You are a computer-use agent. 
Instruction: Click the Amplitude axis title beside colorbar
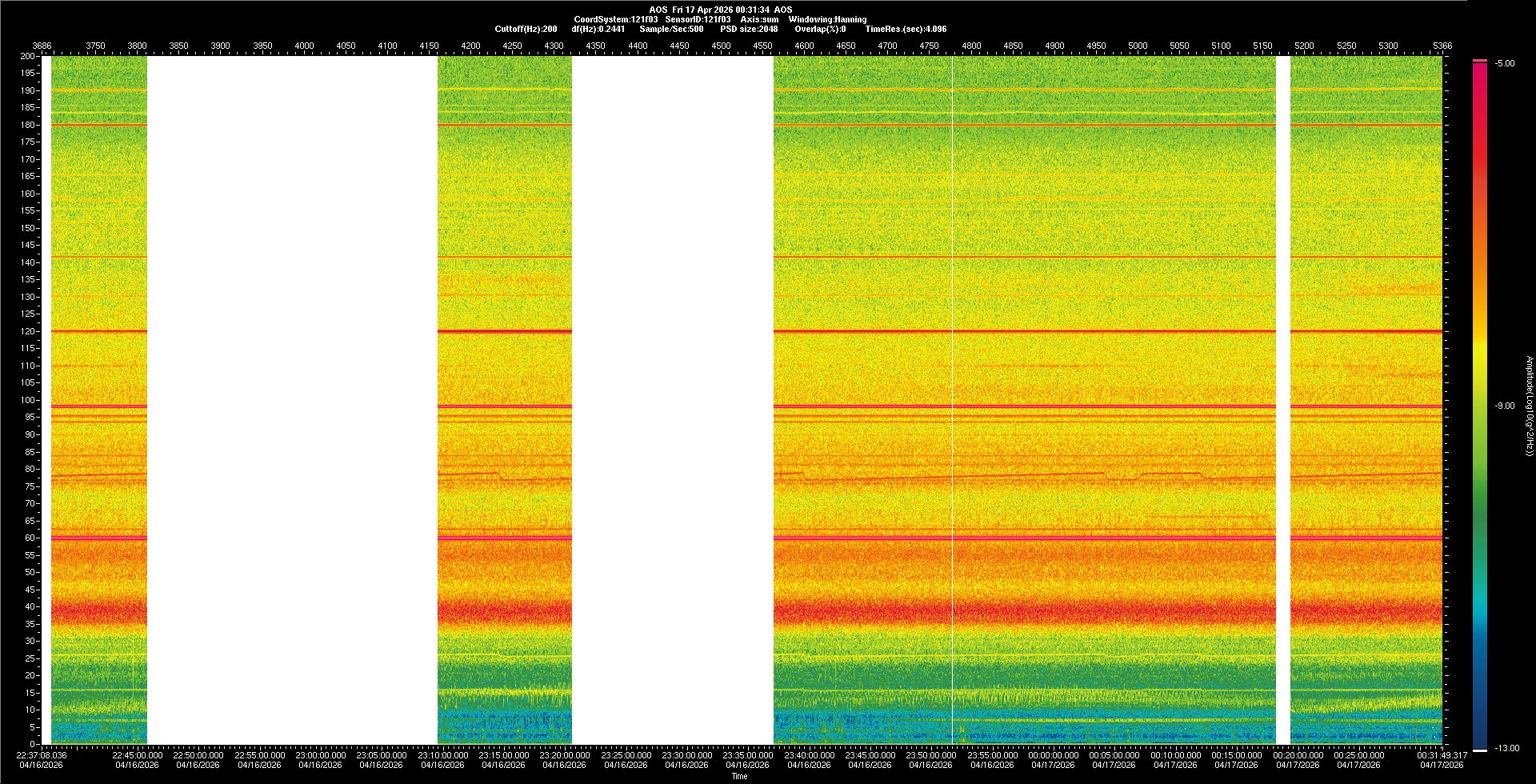click(x=1529, y=406)
